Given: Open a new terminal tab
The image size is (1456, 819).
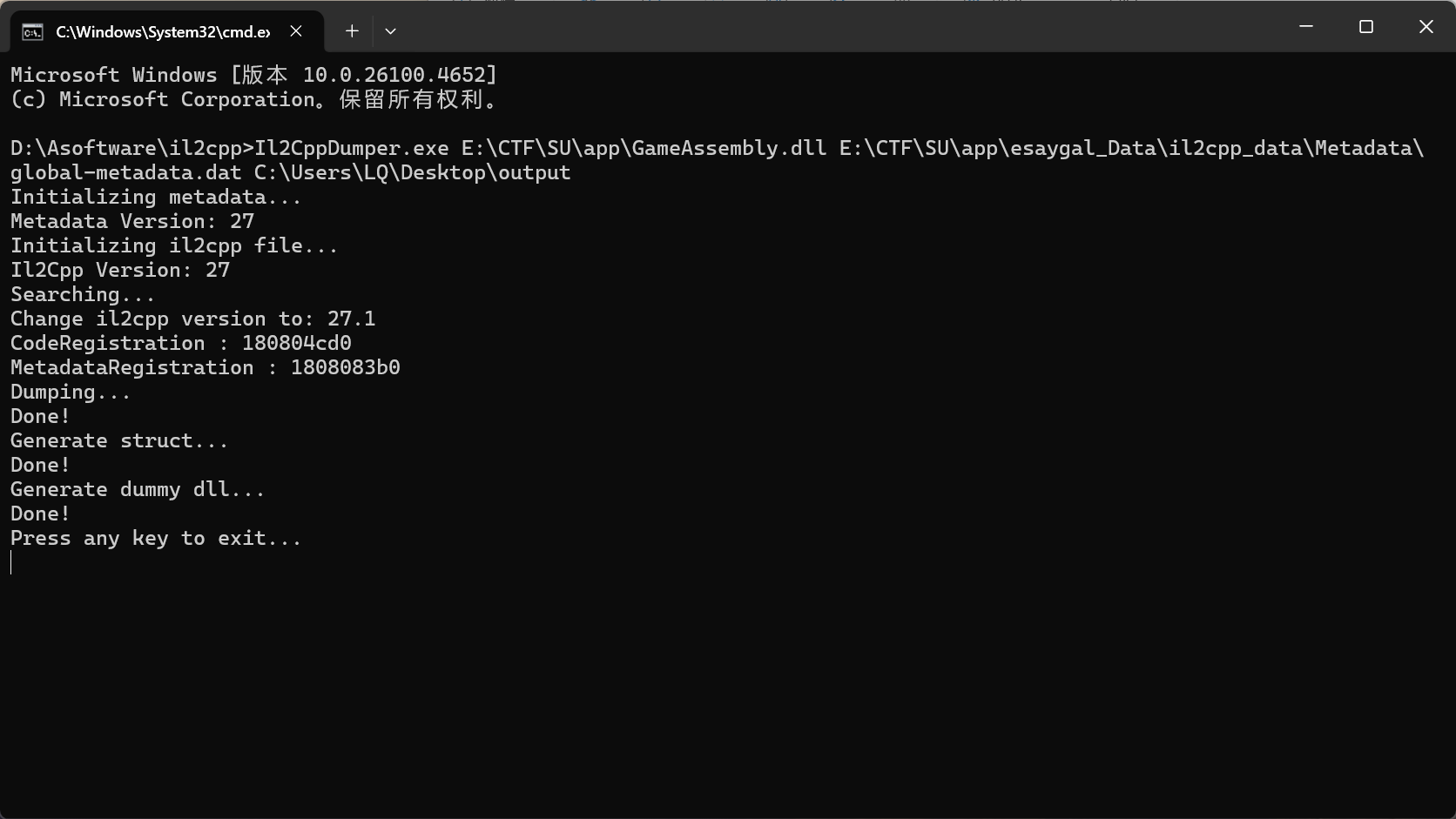Looking at the screenshot, I should [x=352, y=31].
